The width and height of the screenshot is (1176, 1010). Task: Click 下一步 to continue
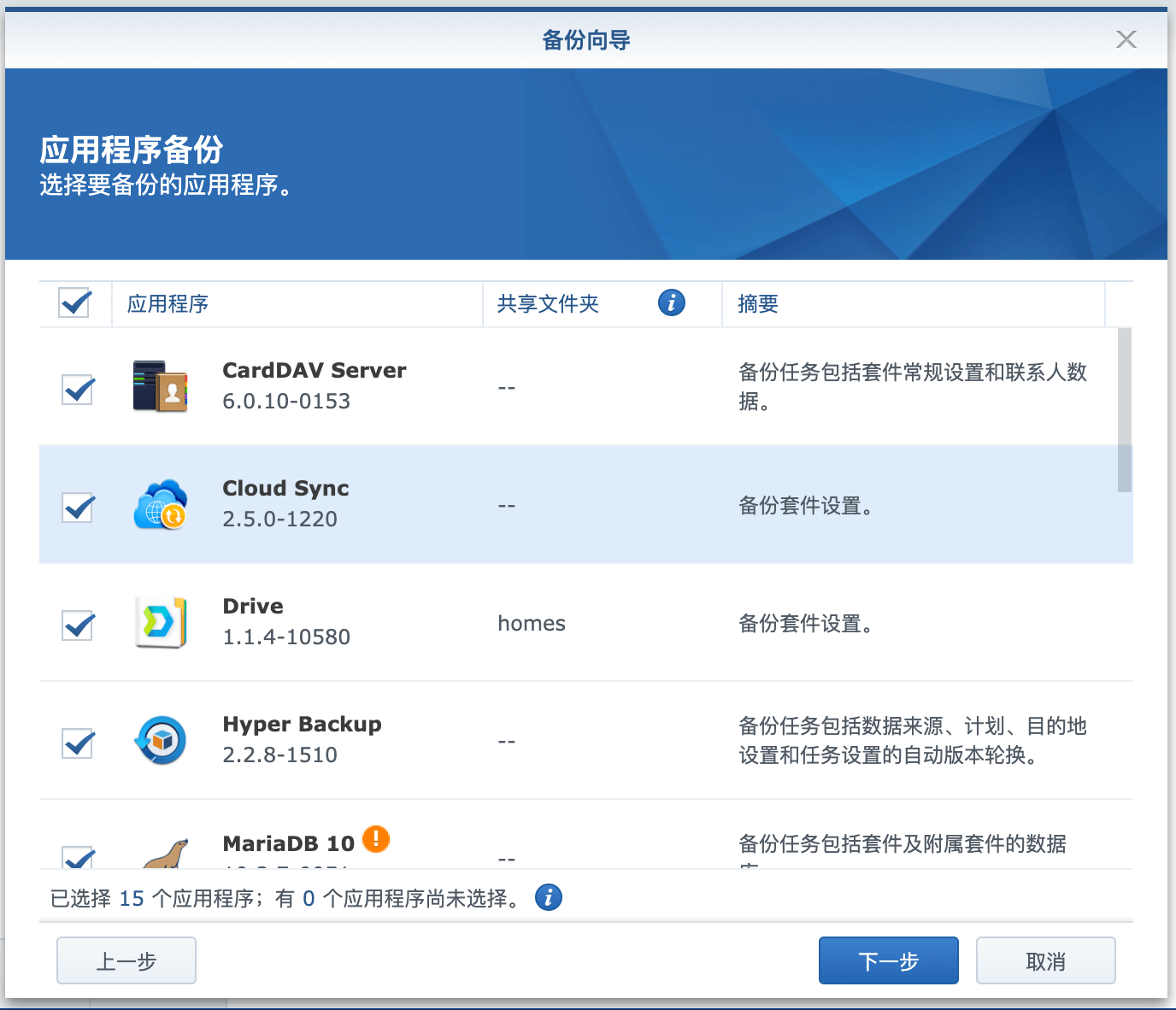coord(888,960)
